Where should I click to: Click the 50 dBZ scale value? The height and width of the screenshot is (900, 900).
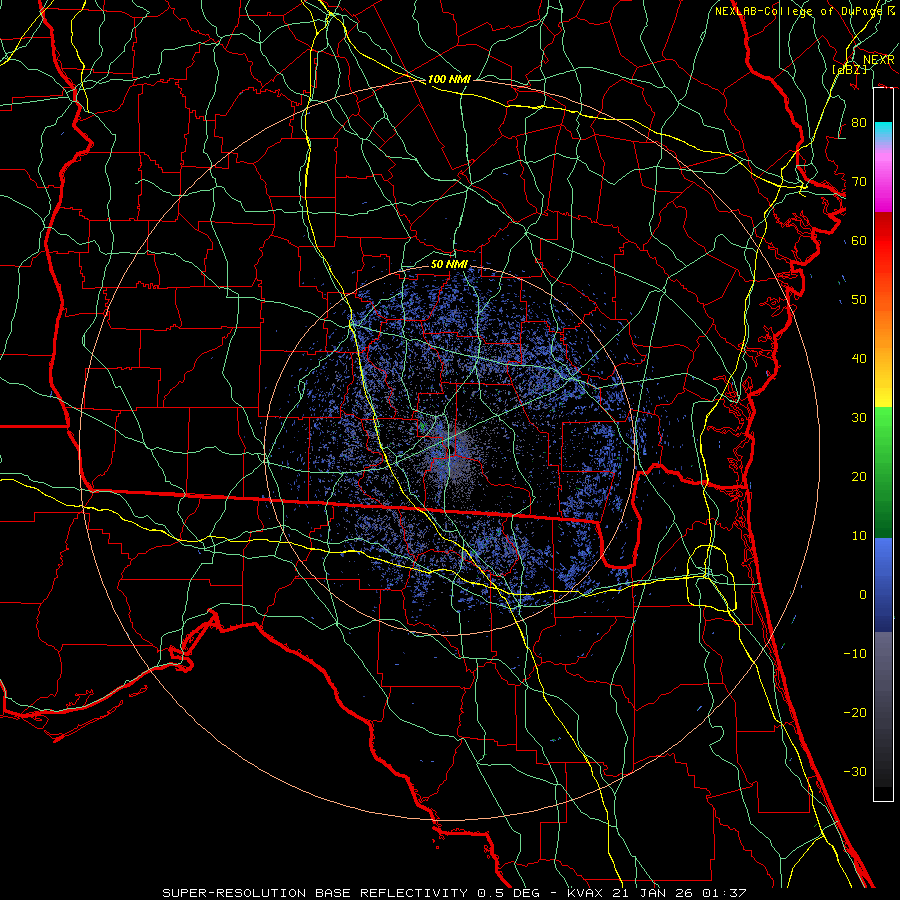(859, 300)
